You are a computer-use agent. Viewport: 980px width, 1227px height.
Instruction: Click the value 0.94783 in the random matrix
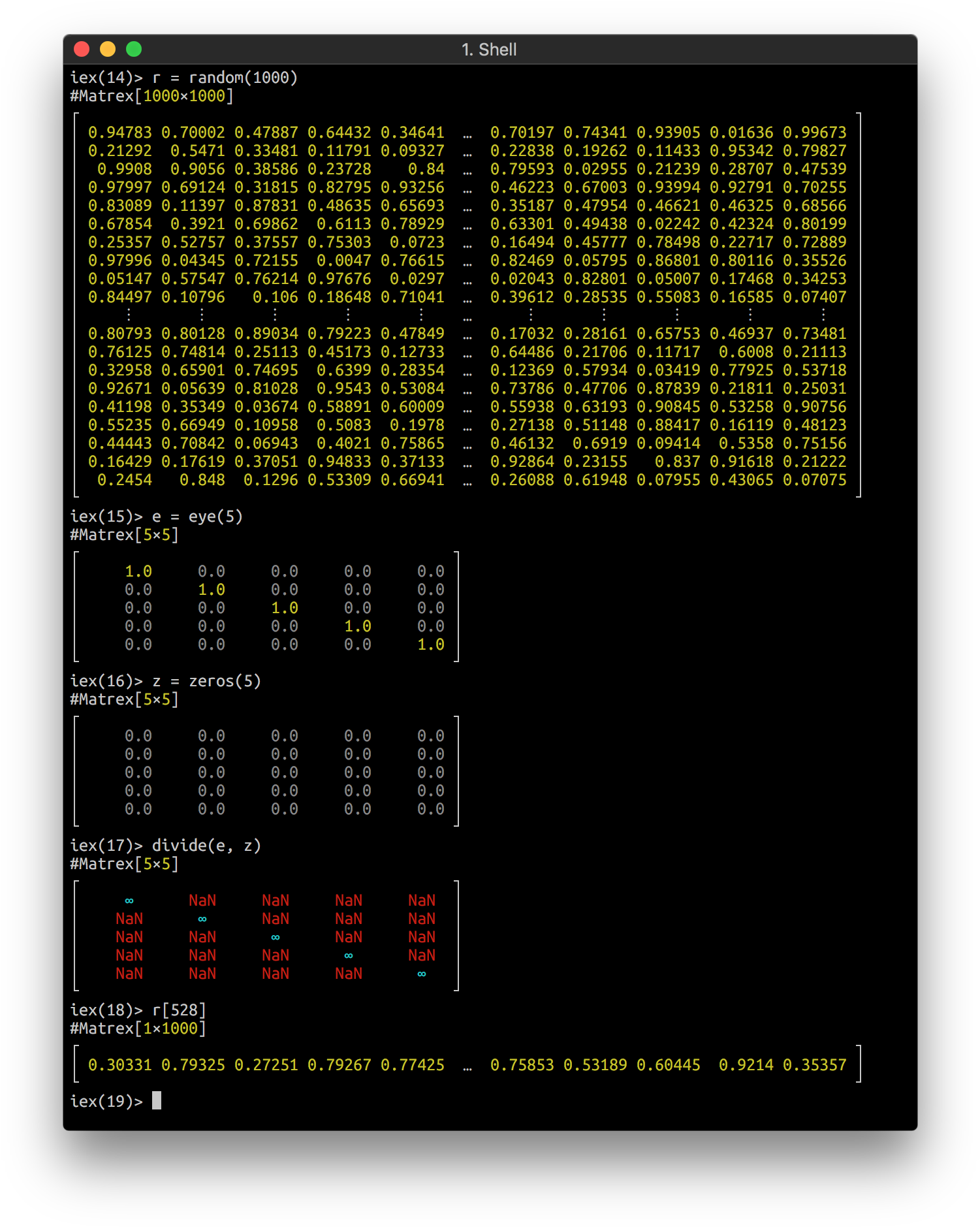(120, 133)
